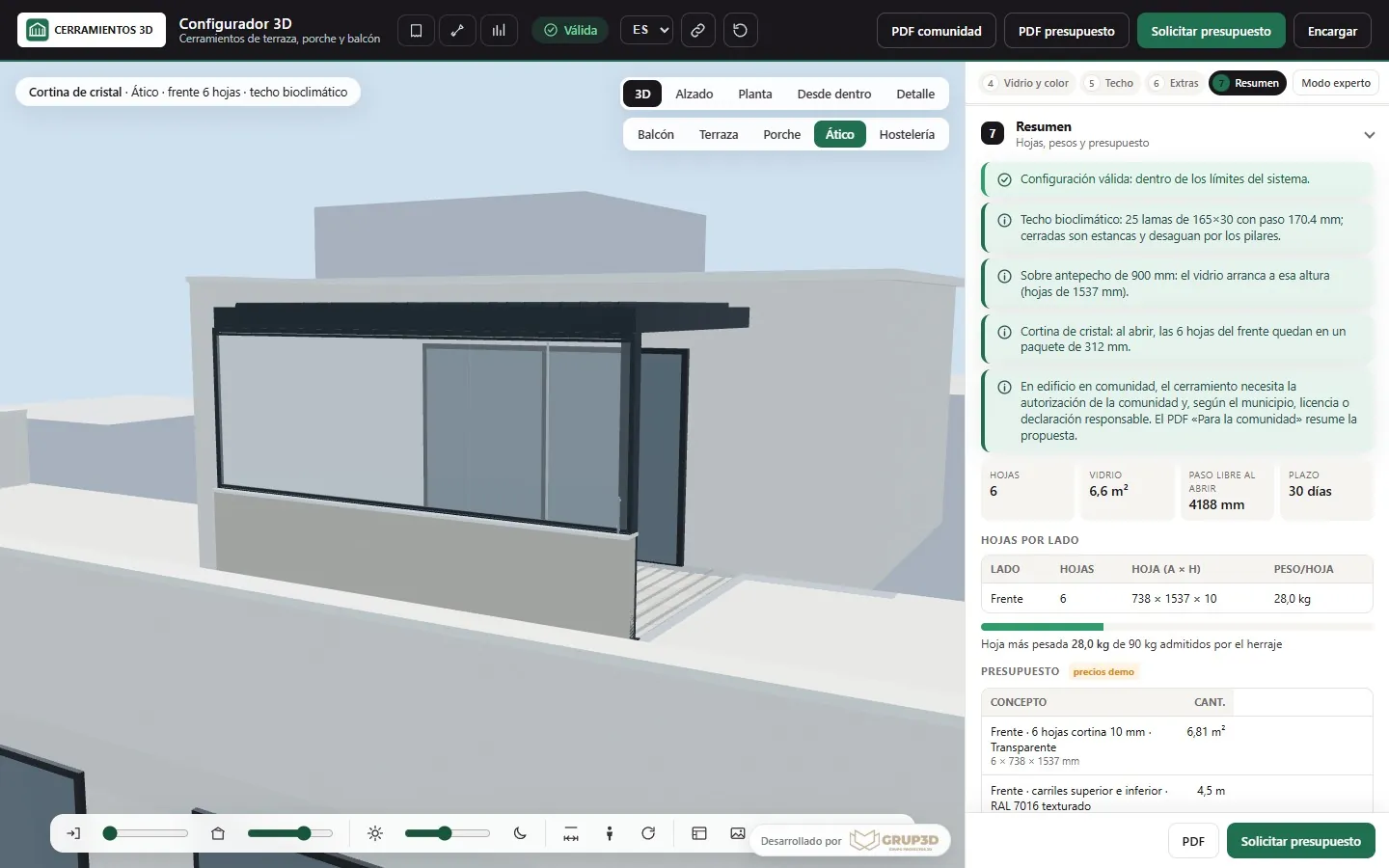Select the 3D view tab
The width and height of the screenshot is (1389, 868).
(642, 94)
